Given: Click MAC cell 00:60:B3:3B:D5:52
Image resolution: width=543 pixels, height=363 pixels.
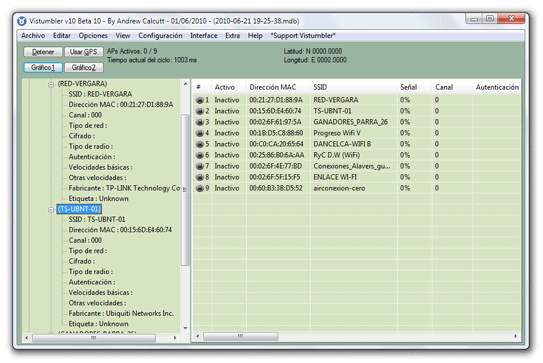Looking at the screenshot, I should (276, 188).
